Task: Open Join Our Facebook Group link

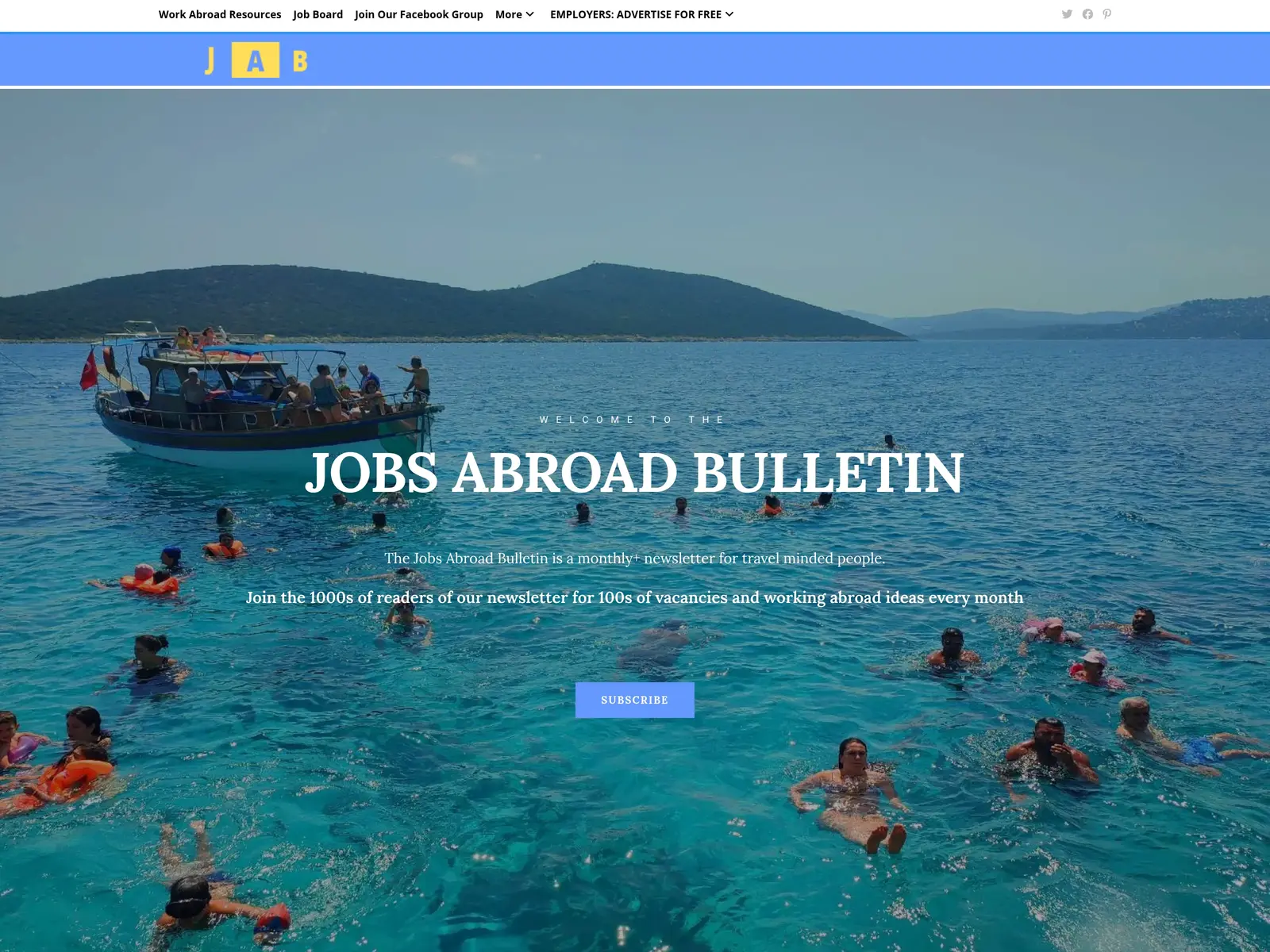Action: pyautogui.click(x=419, y=14)
